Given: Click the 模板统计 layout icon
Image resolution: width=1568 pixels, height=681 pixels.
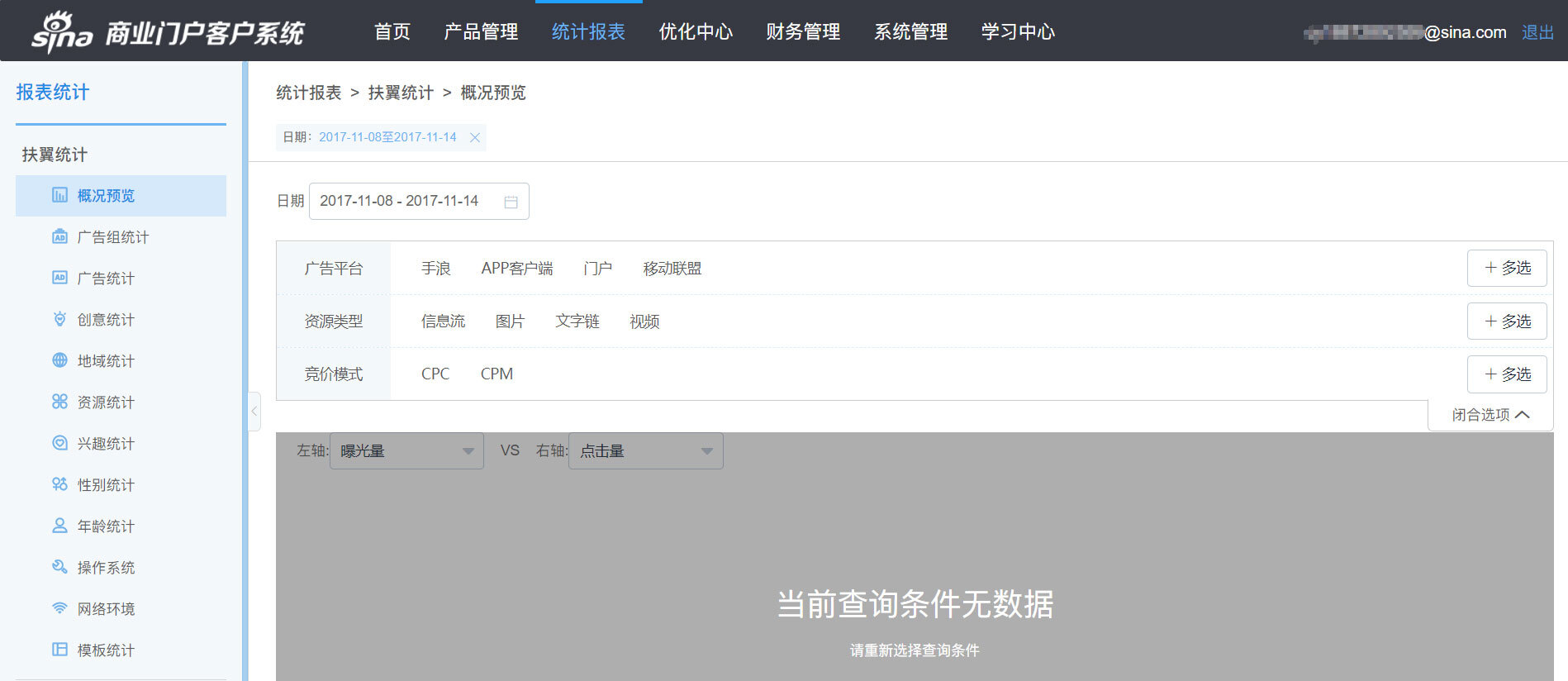Looking at the screenshot, I should pos(59,650).
